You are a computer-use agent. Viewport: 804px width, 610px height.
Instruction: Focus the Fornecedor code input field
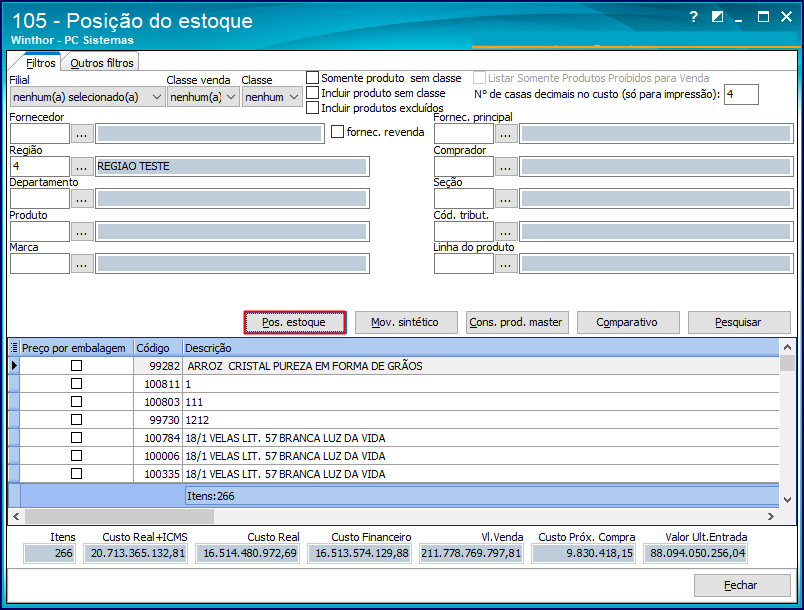[39, 134]
